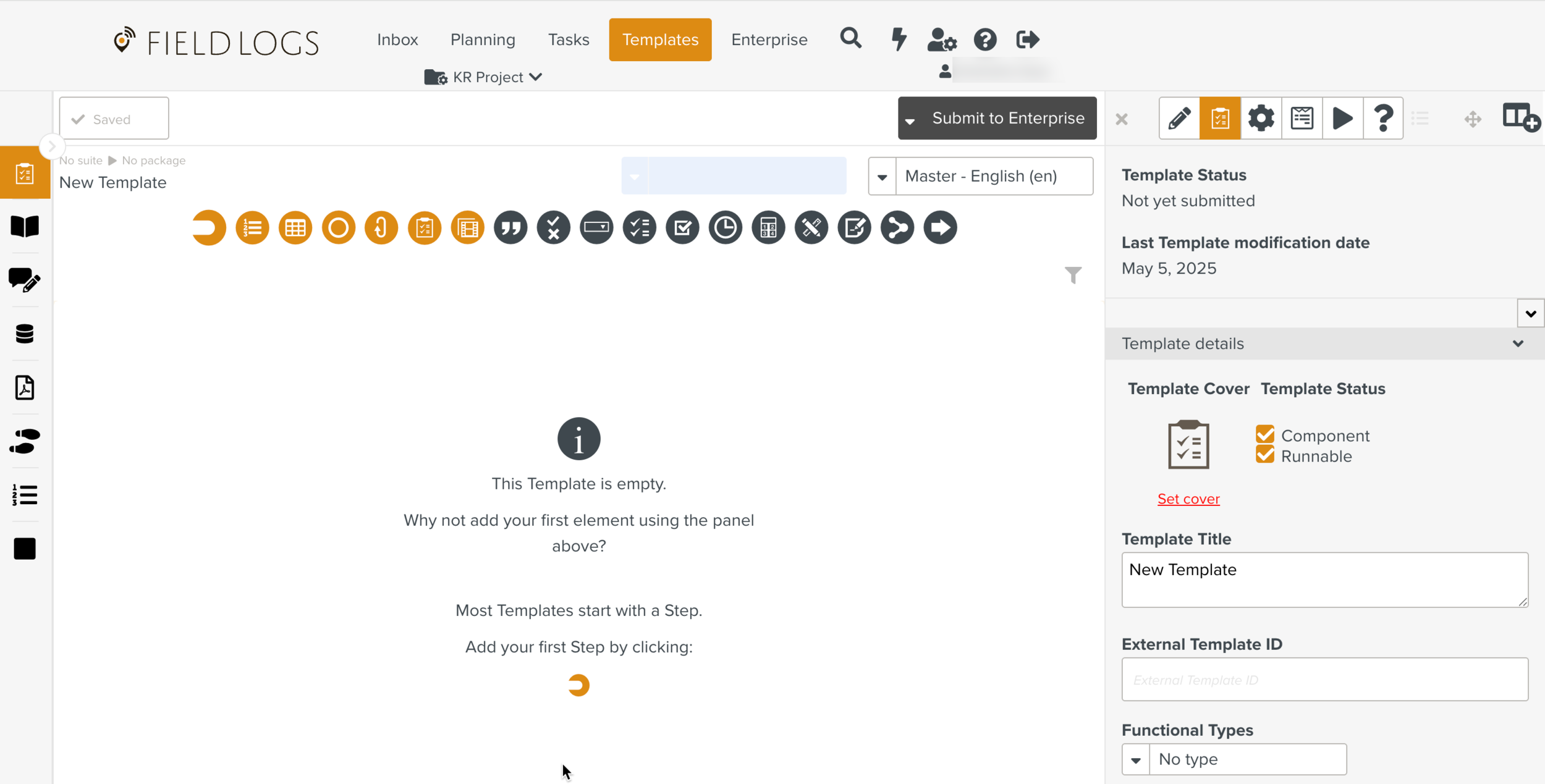Click Submit to Enterprise button
The width and height of the screenshot is (1545, 784).
point(1007,118)
